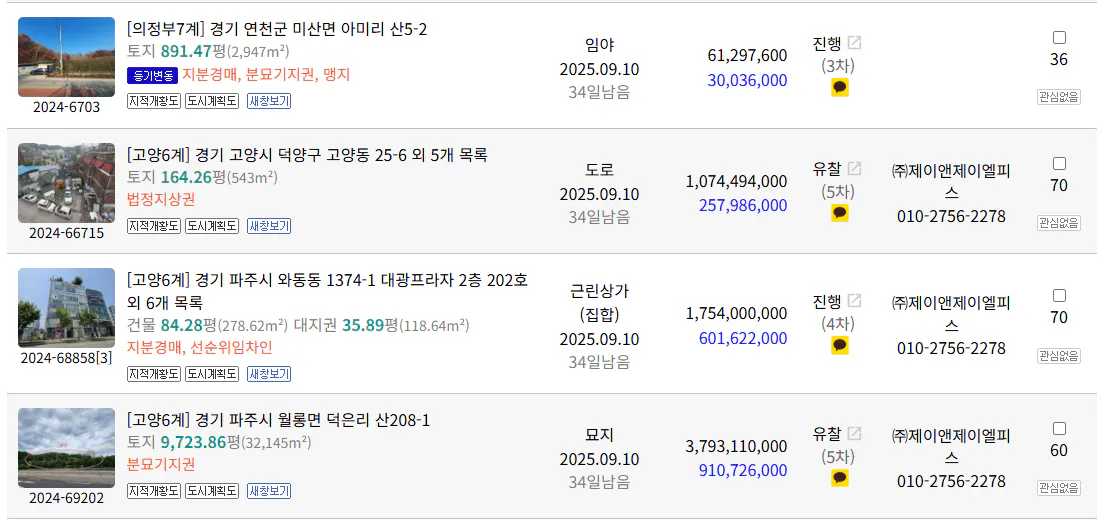Open external link icon beside 유찰 for 덕은리
This screenshot has height=520, width=1102.
click(x=854, y=434)
